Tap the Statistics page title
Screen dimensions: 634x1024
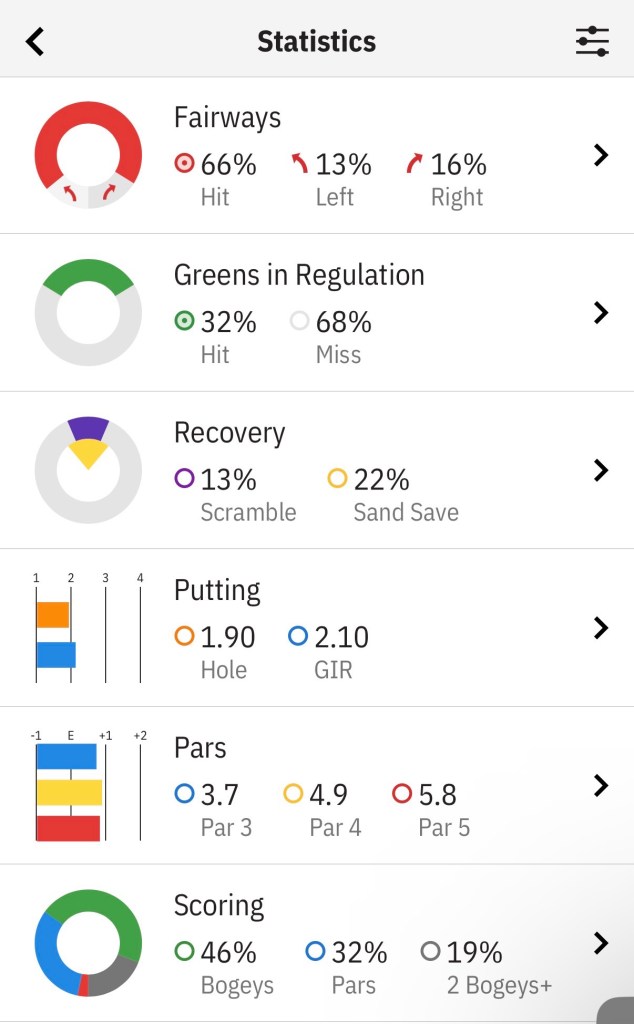[x=316, y=41]
